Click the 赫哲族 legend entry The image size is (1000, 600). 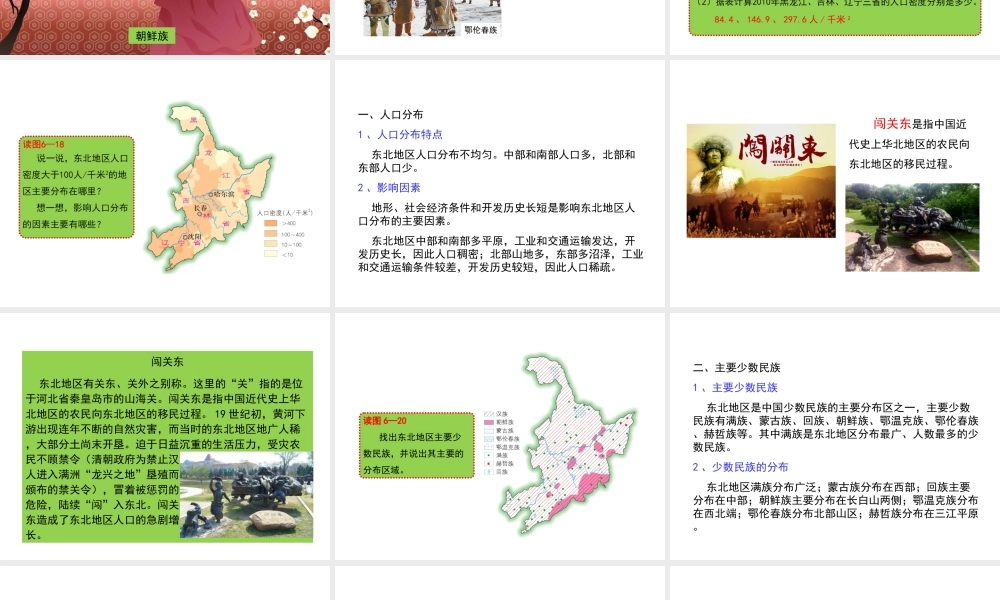499,464
